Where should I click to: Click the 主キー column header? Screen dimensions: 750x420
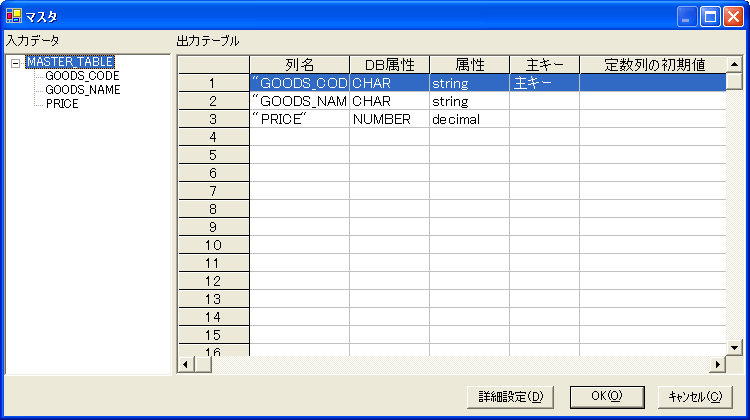coord(544,65)
